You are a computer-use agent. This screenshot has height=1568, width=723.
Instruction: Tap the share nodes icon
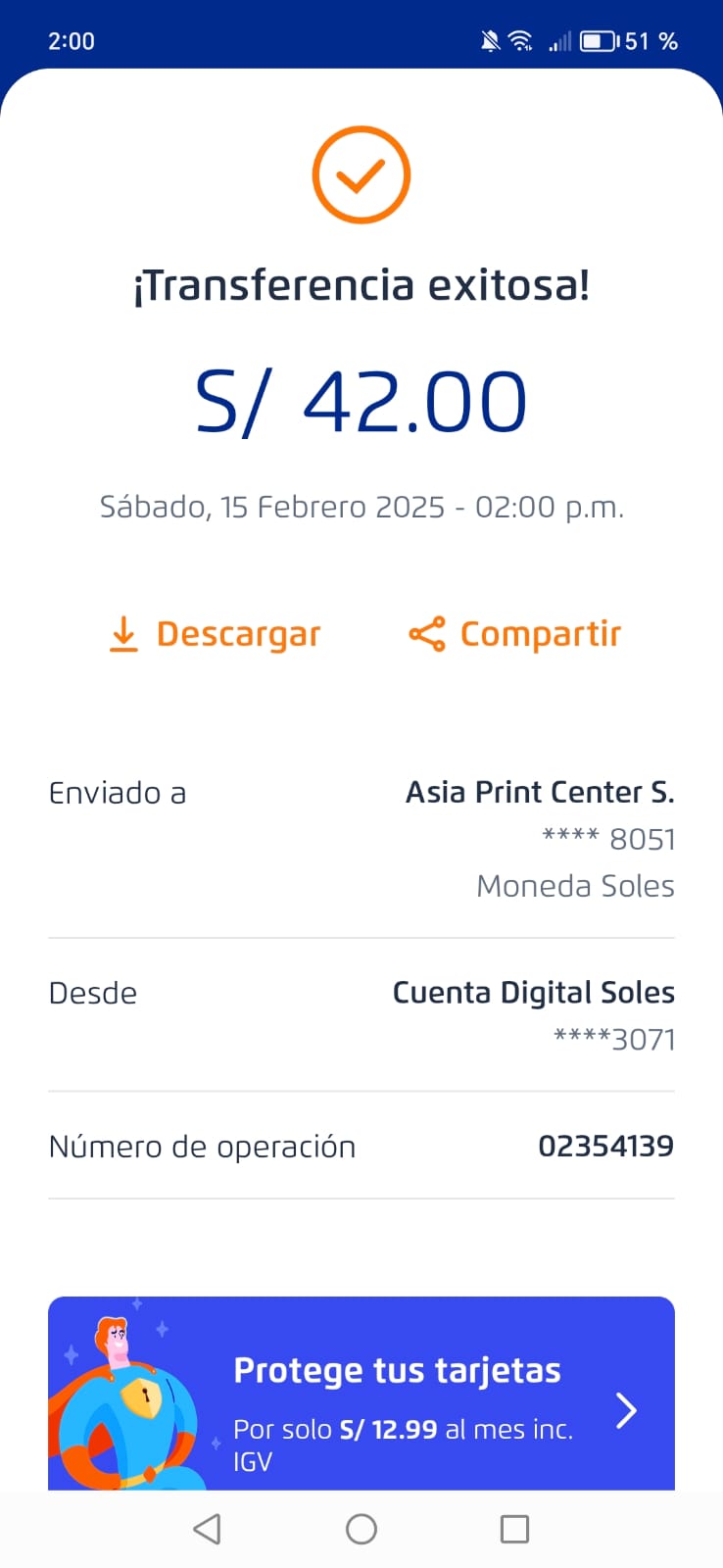pos(427,634)
